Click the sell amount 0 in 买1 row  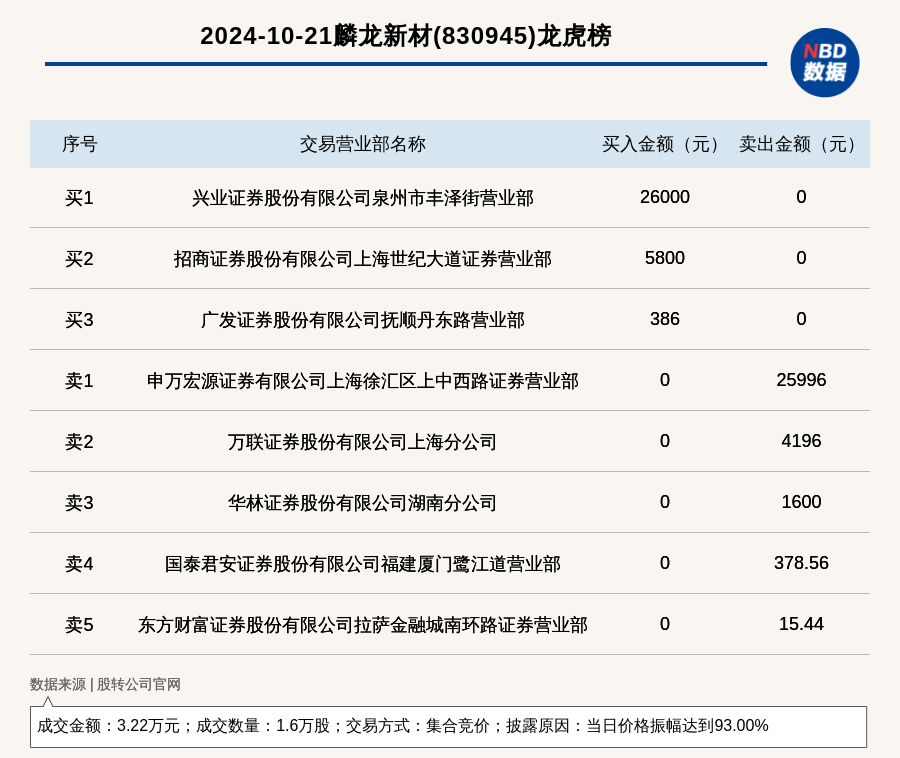click(x=801, y=197)
